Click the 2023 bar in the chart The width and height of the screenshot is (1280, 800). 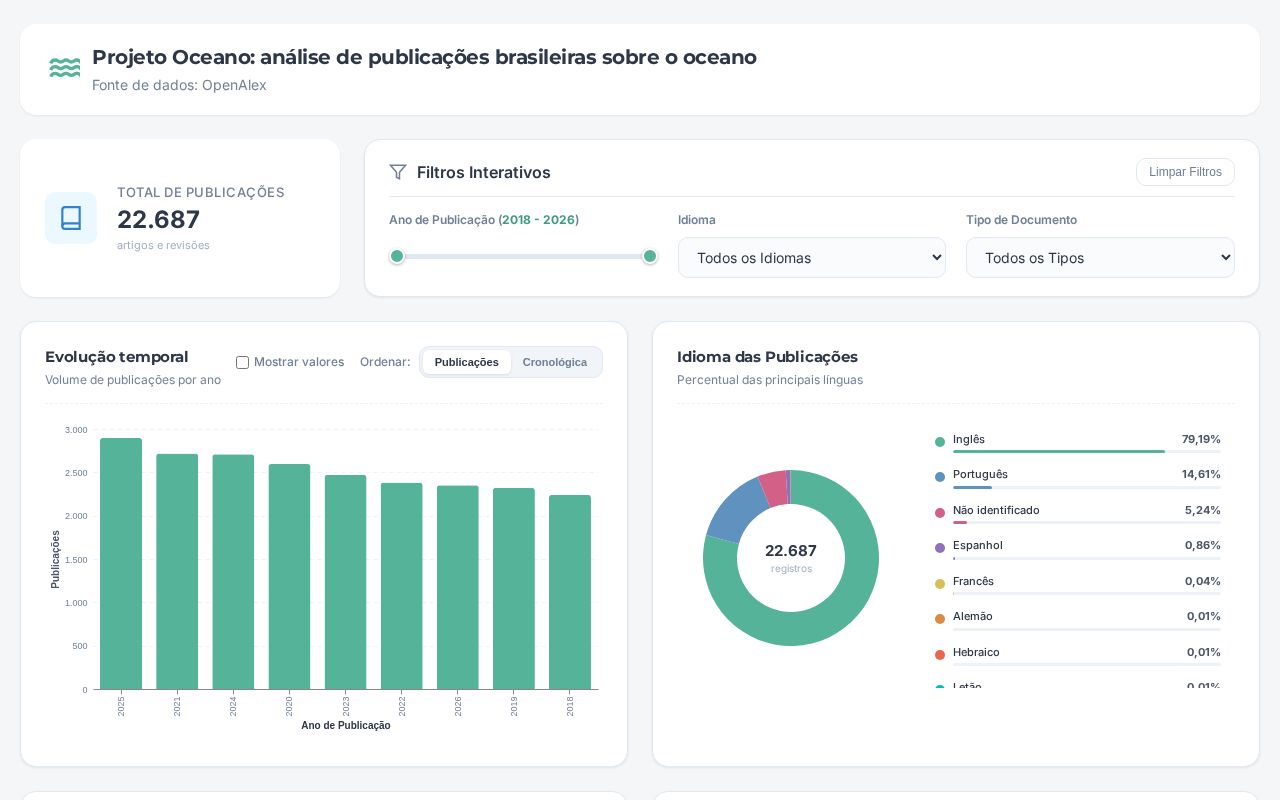[x=345, y=582]
